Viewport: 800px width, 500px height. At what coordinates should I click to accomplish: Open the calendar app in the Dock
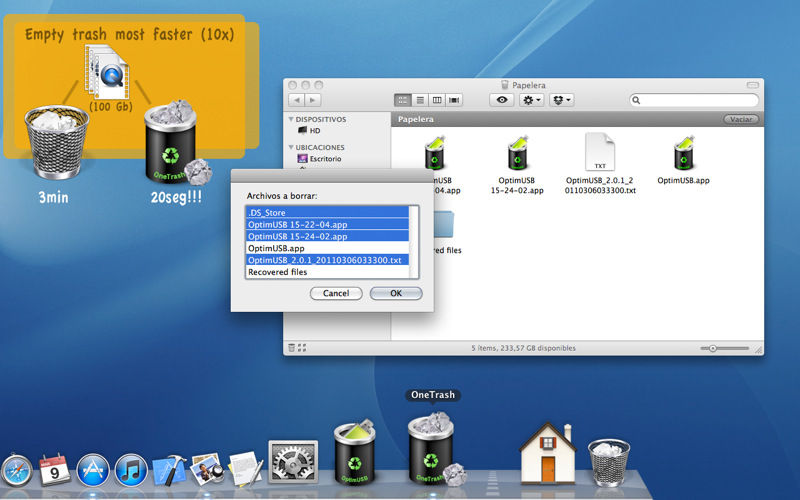click(x=54, y=469)
